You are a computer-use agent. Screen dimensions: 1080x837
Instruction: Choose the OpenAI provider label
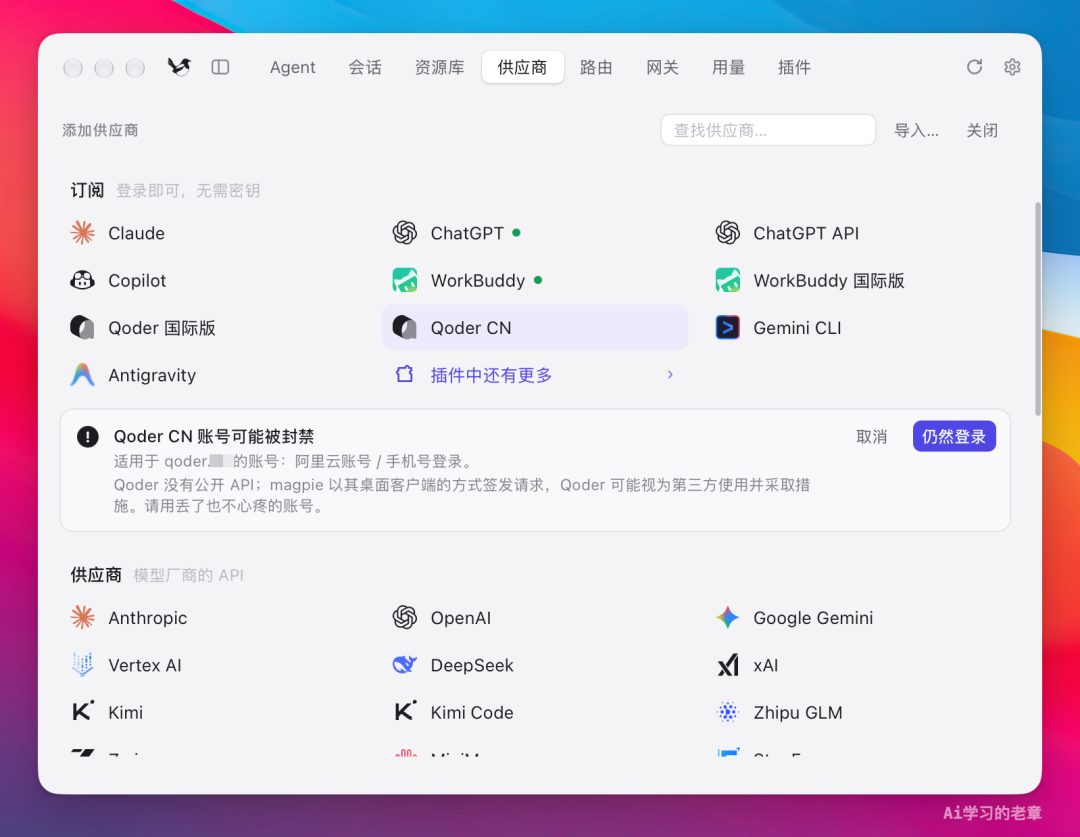point(461,618)
